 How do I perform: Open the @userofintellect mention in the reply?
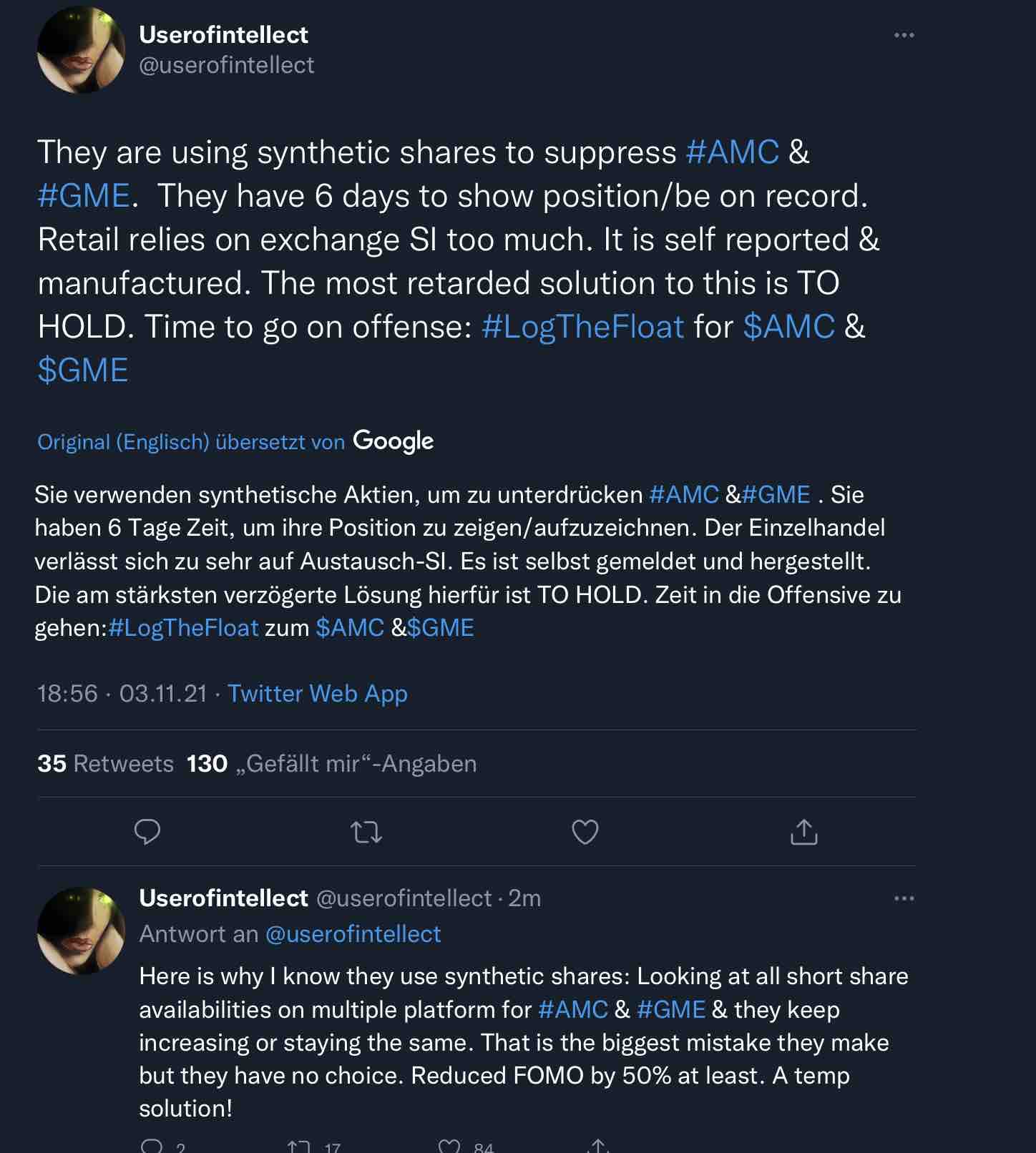[x=353, y=933]
